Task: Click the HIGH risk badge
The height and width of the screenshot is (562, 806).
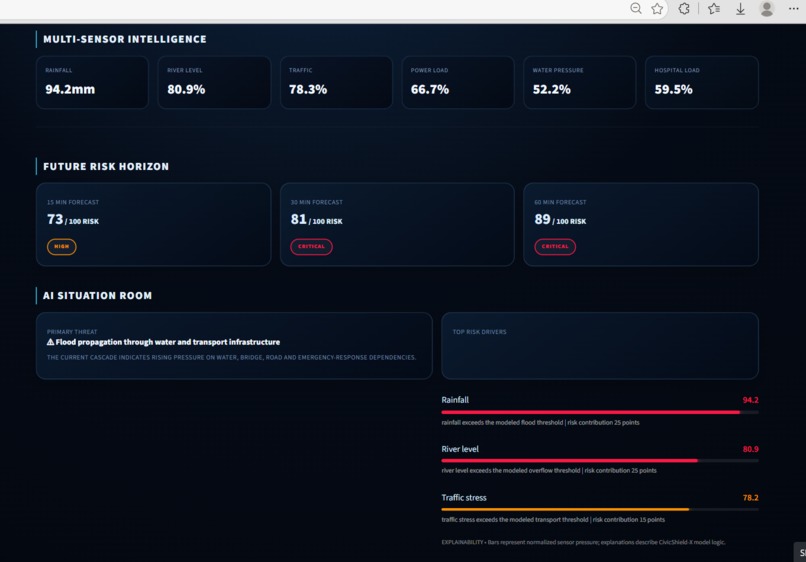Action: 62,247
